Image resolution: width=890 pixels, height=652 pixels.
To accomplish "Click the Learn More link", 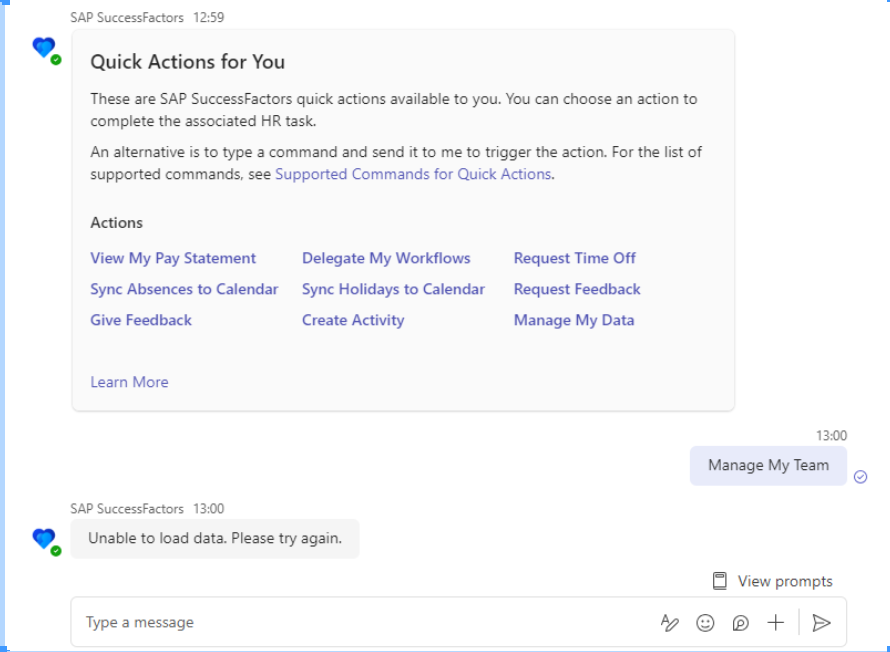I will [x=129, y=382].
